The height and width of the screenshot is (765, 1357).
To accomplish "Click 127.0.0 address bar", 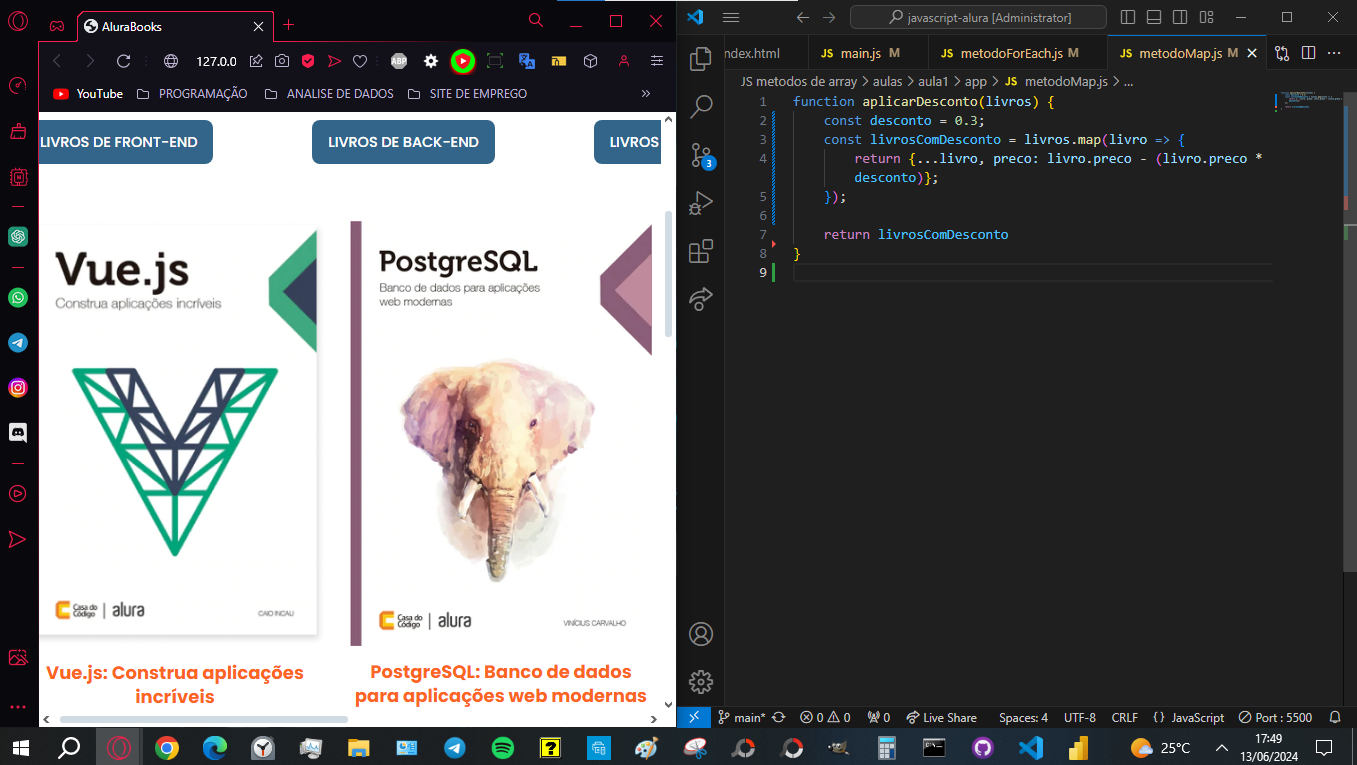I will [216, 61].
